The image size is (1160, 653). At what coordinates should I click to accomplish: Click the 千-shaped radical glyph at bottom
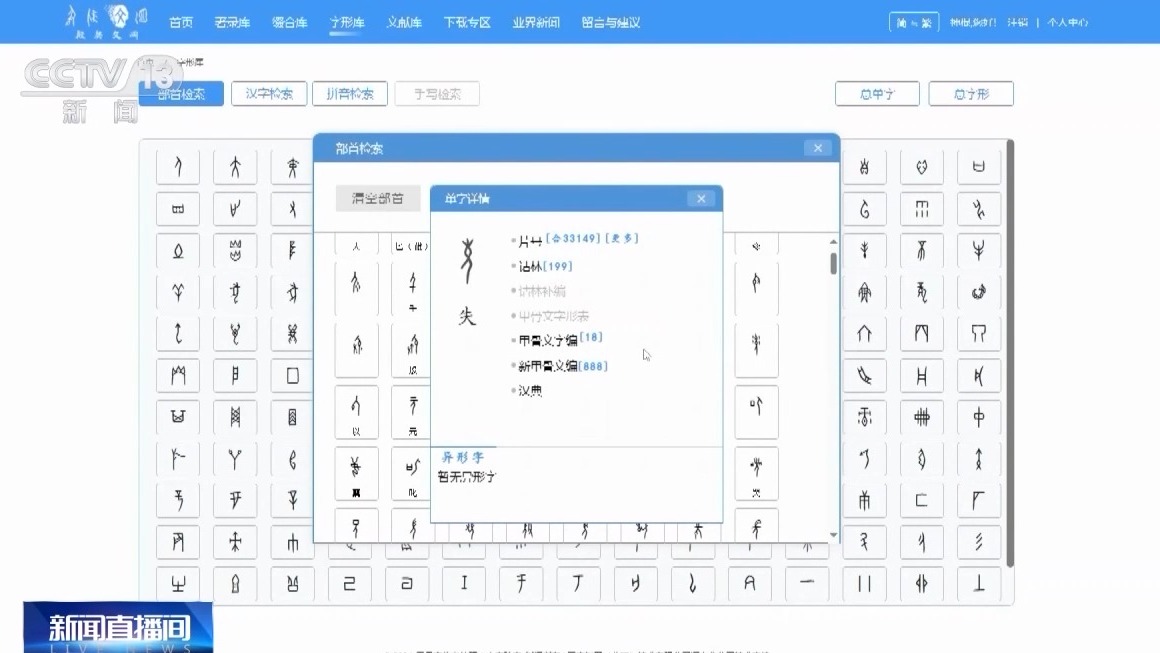click(x=521, y=583)
